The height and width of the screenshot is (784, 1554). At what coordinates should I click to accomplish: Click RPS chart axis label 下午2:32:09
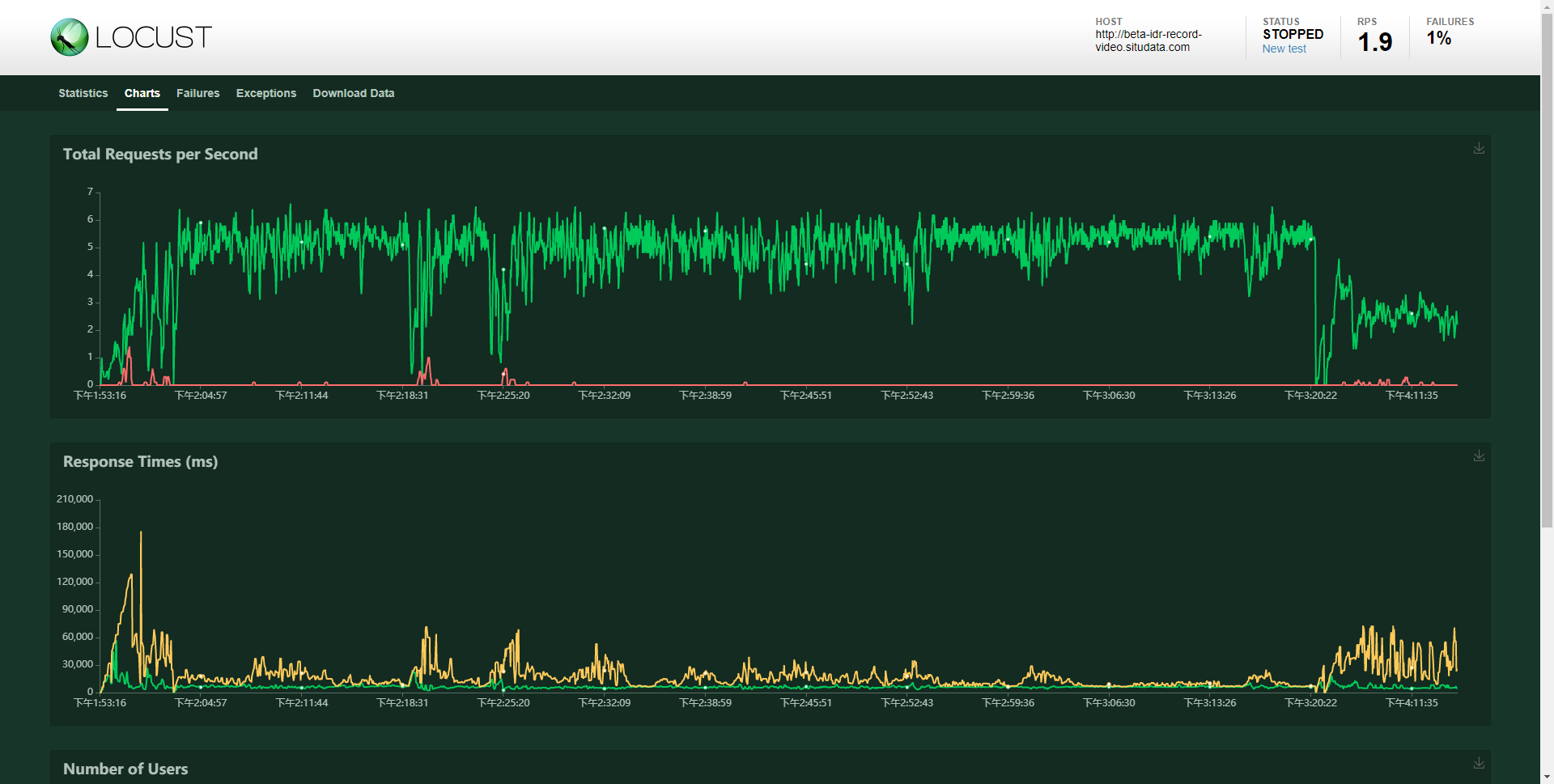click(605, 396)
